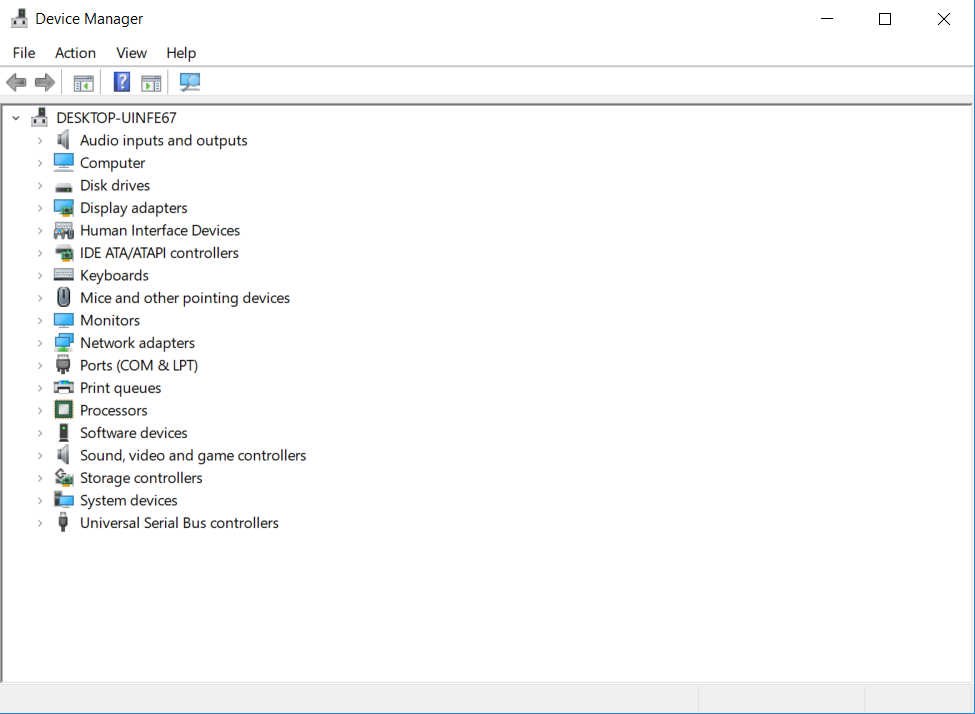Click the Disk drives icon

(x=63, y=186)
